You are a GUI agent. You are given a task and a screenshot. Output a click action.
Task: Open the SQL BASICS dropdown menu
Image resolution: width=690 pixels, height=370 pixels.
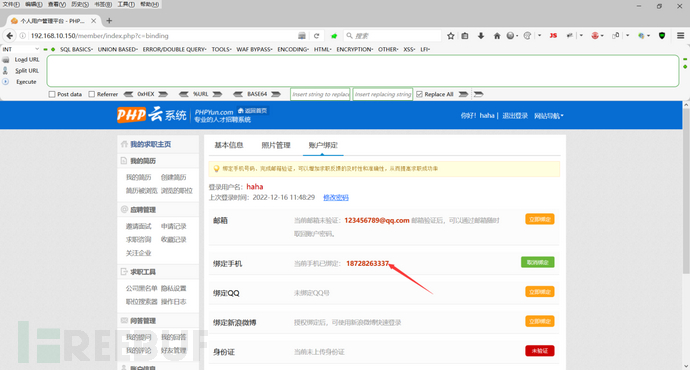pyautogui.click(x=76, y=49)
